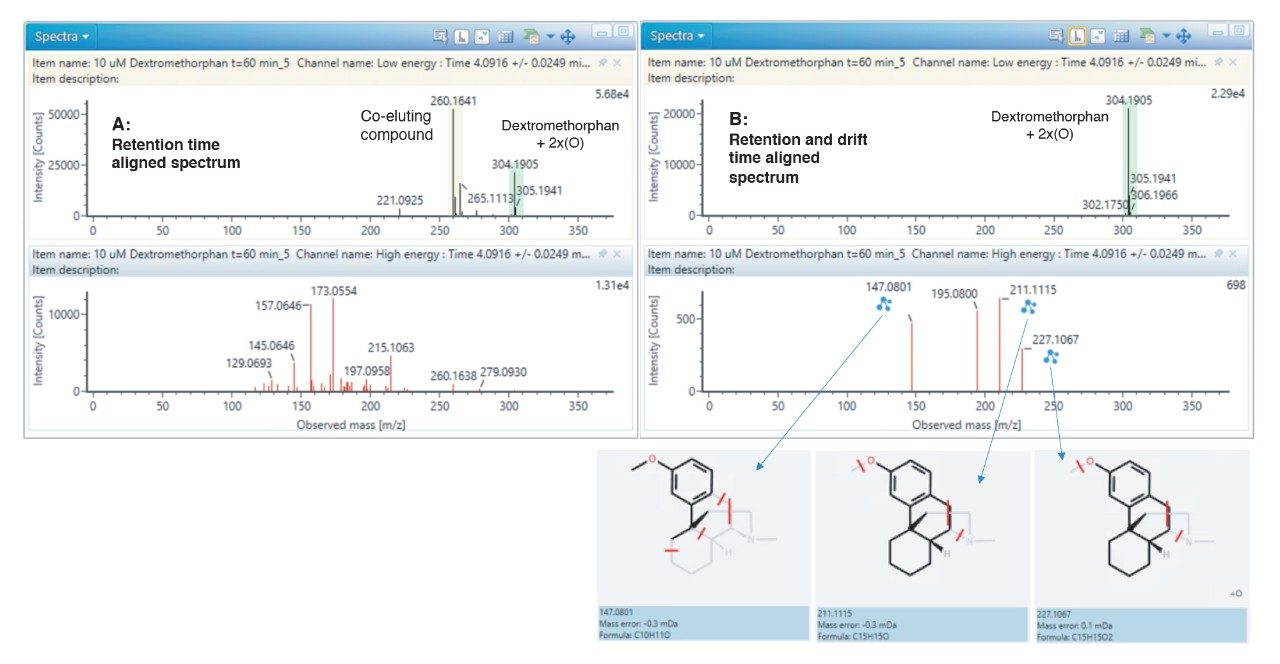Close the left low energy spectrum item
Image resolution: width=1280 pixels, height=664 pixels.
[x=617, y=62]
